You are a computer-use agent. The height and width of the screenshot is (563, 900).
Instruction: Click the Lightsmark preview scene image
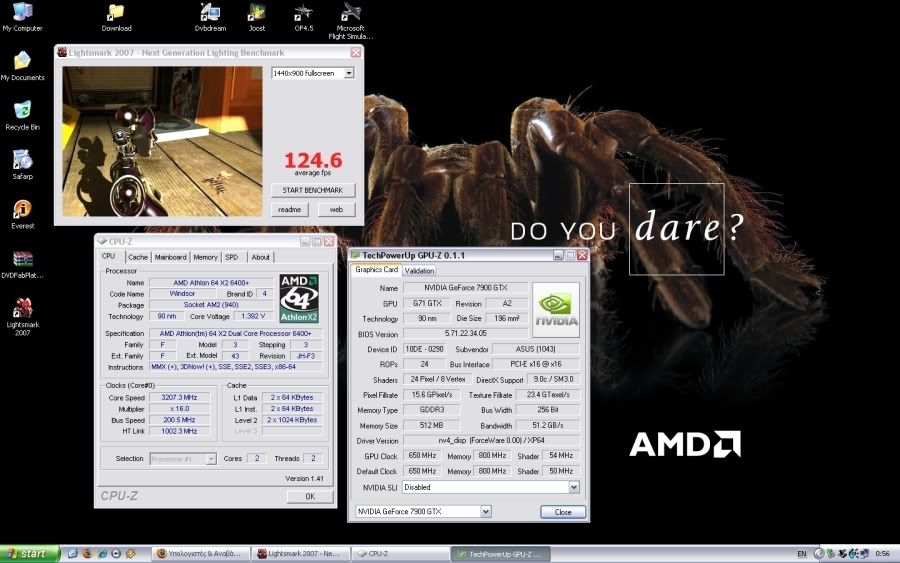coord(162,141)
